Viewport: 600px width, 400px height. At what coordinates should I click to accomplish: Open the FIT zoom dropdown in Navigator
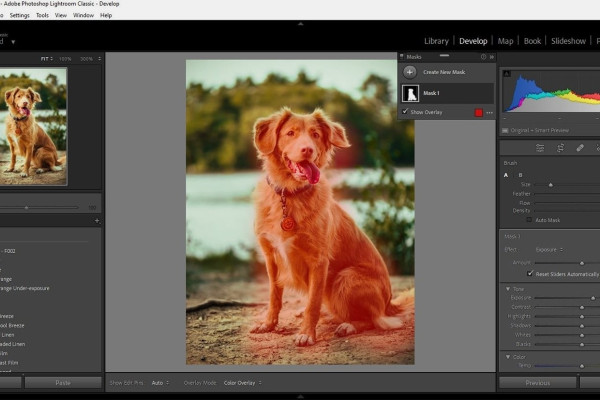click(x=47, y=59)
